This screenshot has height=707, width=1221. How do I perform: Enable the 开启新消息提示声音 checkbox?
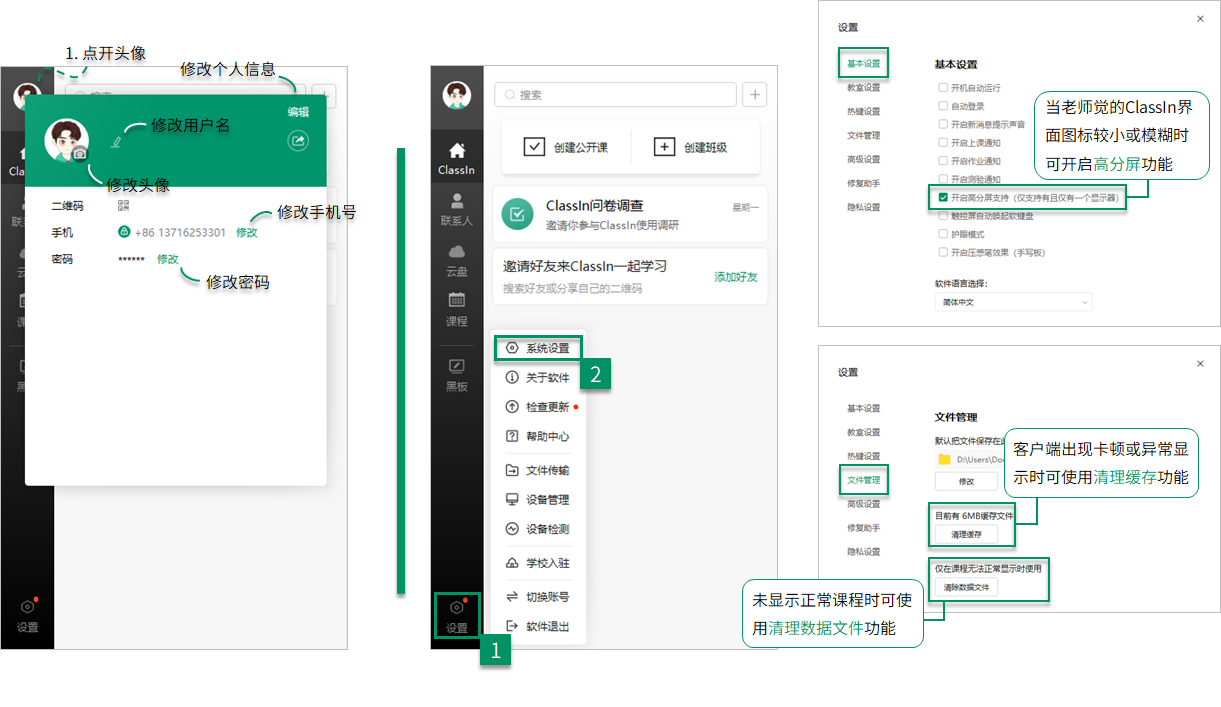pos(943,124)
